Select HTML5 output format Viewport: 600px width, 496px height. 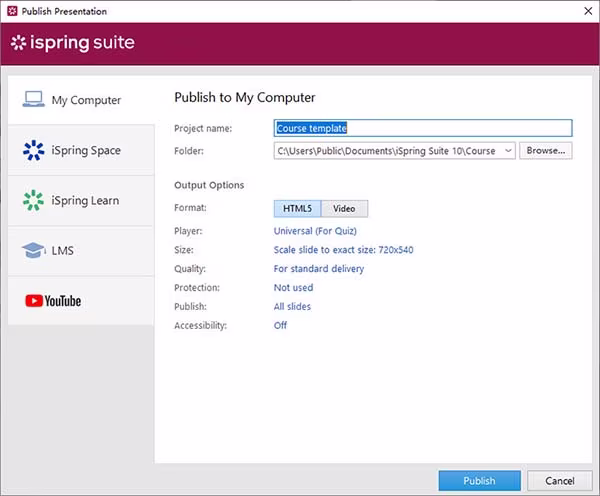[297, 209]
